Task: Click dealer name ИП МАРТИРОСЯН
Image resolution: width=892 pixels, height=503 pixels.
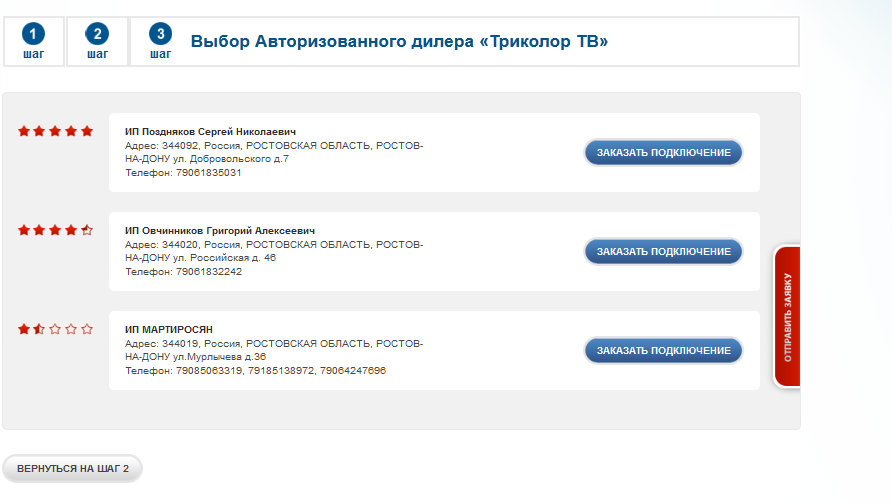Action: coord(169,330)
